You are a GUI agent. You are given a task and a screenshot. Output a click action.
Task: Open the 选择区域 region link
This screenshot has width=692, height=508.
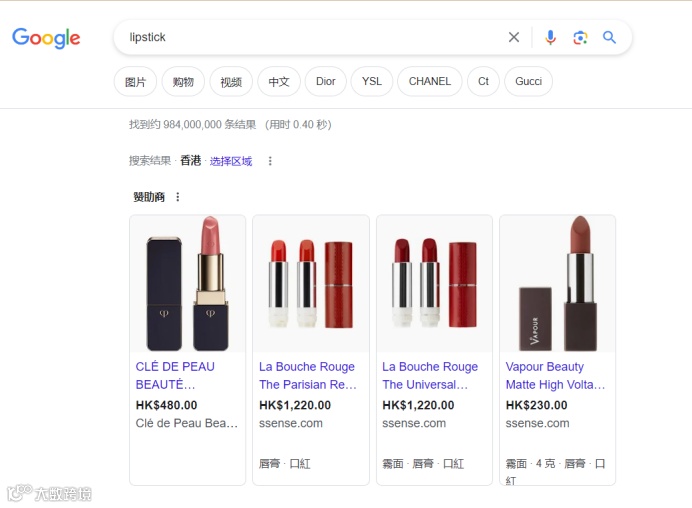(x=231, y=161)
